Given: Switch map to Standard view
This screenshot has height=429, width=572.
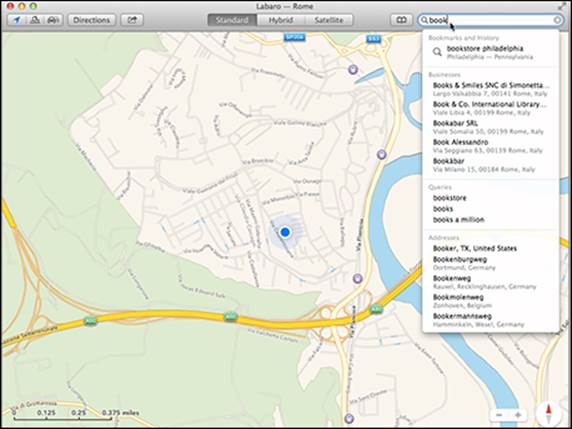Looking at the screenshot, I should click(232, 20).
